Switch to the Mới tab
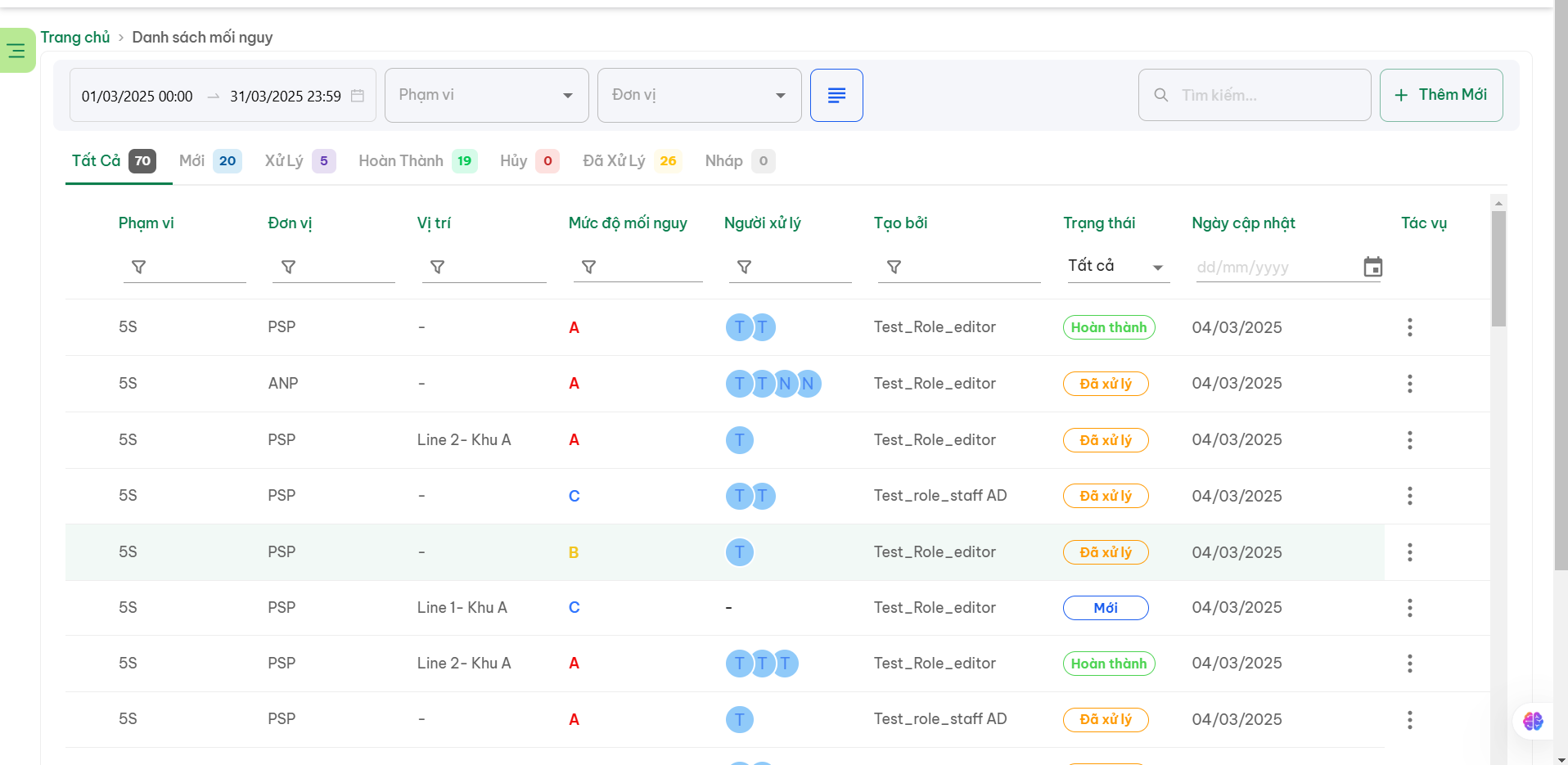The height and width of the screenshot is (765, 1568). 210,161
